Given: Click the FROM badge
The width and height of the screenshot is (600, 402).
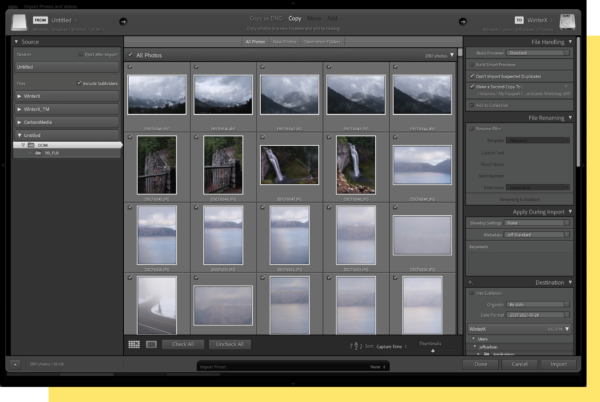Looking at the screenshot, I should tap(40, 20).
